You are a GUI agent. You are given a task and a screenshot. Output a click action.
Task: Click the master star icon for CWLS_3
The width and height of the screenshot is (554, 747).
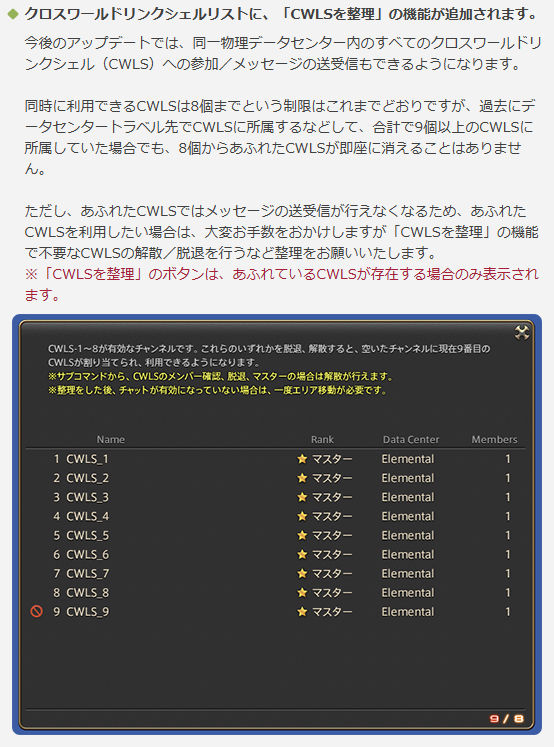tap(302, 497)
